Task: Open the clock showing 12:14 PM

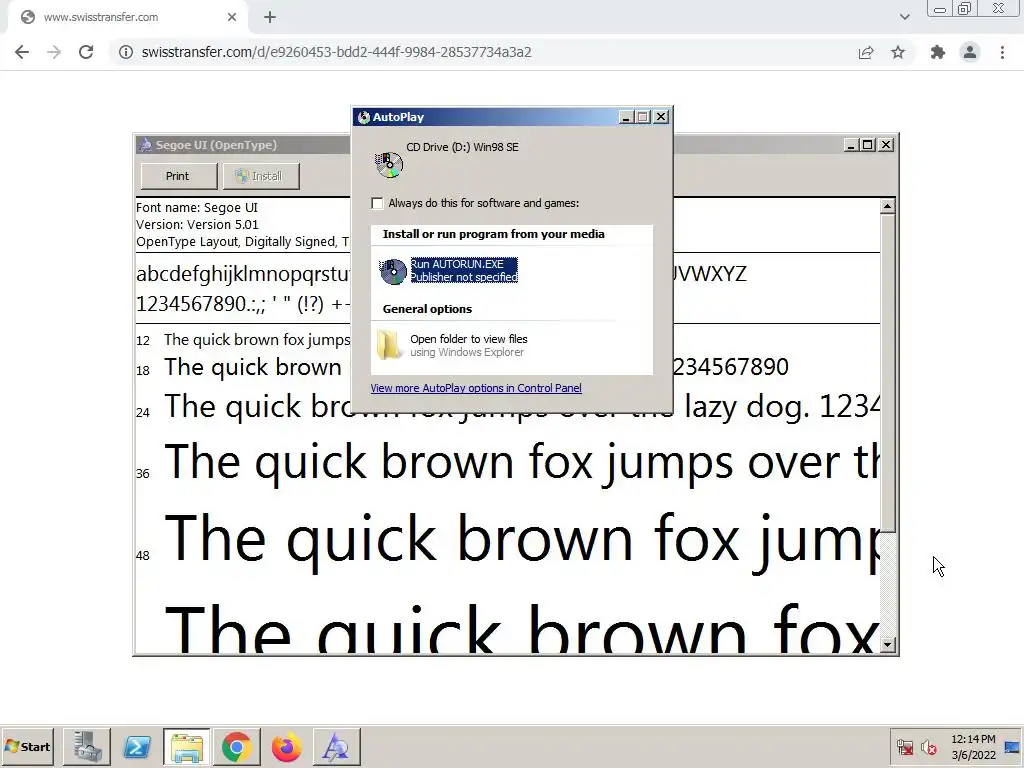Action: [x=973, y=746]
